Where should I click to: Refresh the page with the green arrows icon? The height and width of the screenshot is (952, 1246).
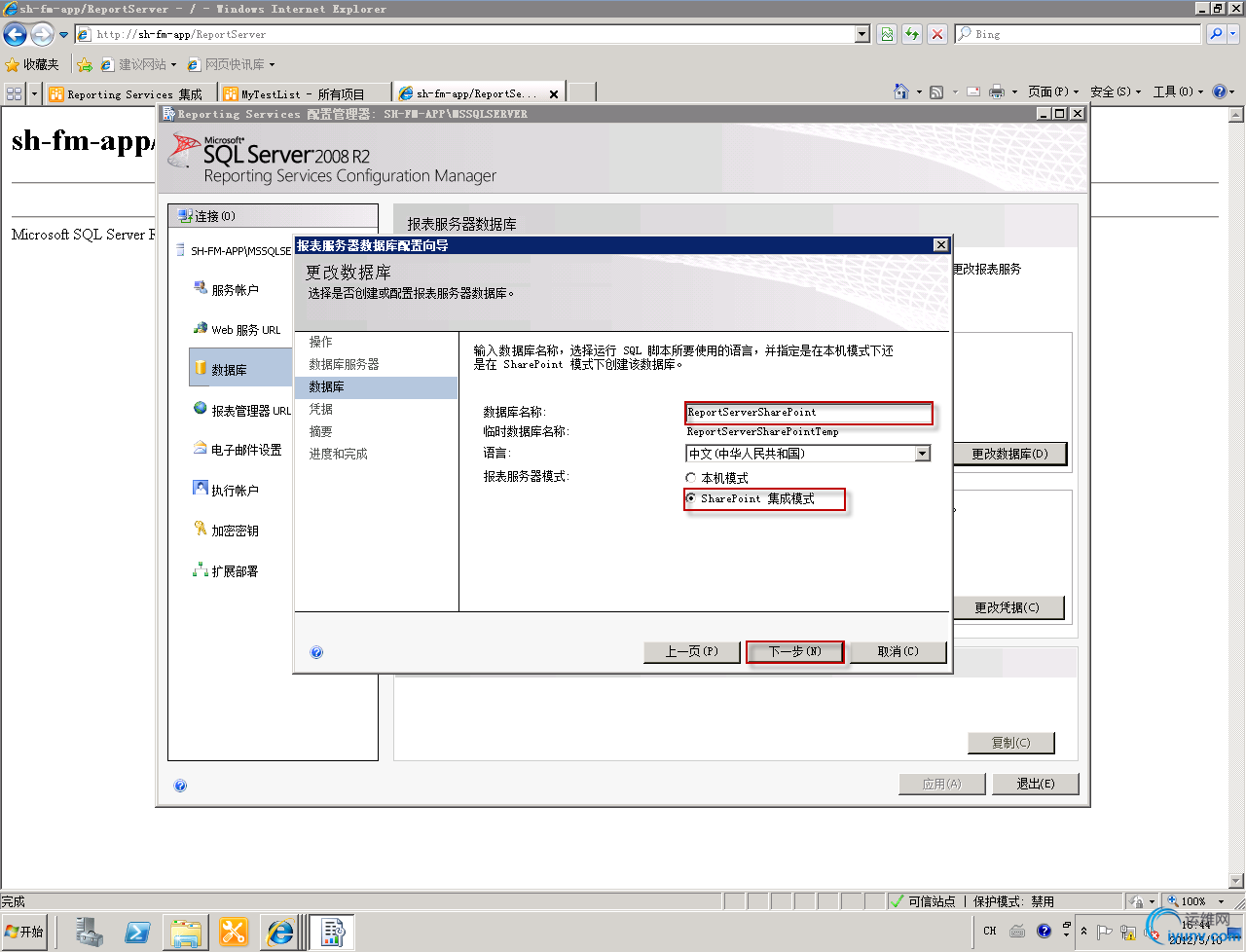coord(912,34)
